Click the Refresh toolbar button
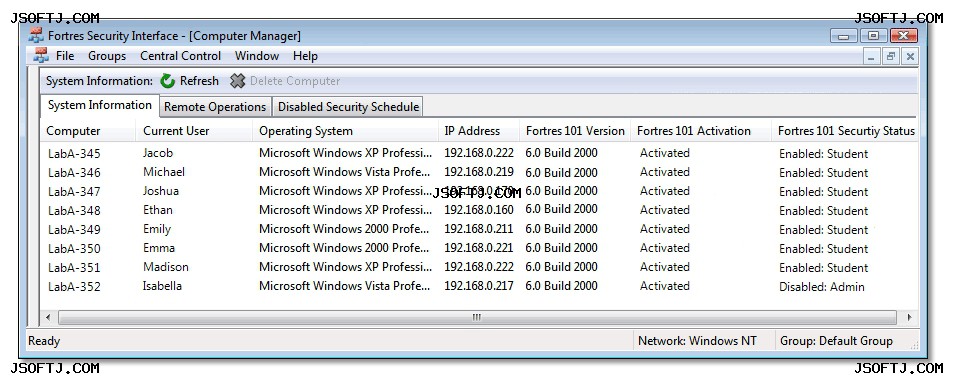This screenshot has height=385, width=954. [x=189, y=81]
